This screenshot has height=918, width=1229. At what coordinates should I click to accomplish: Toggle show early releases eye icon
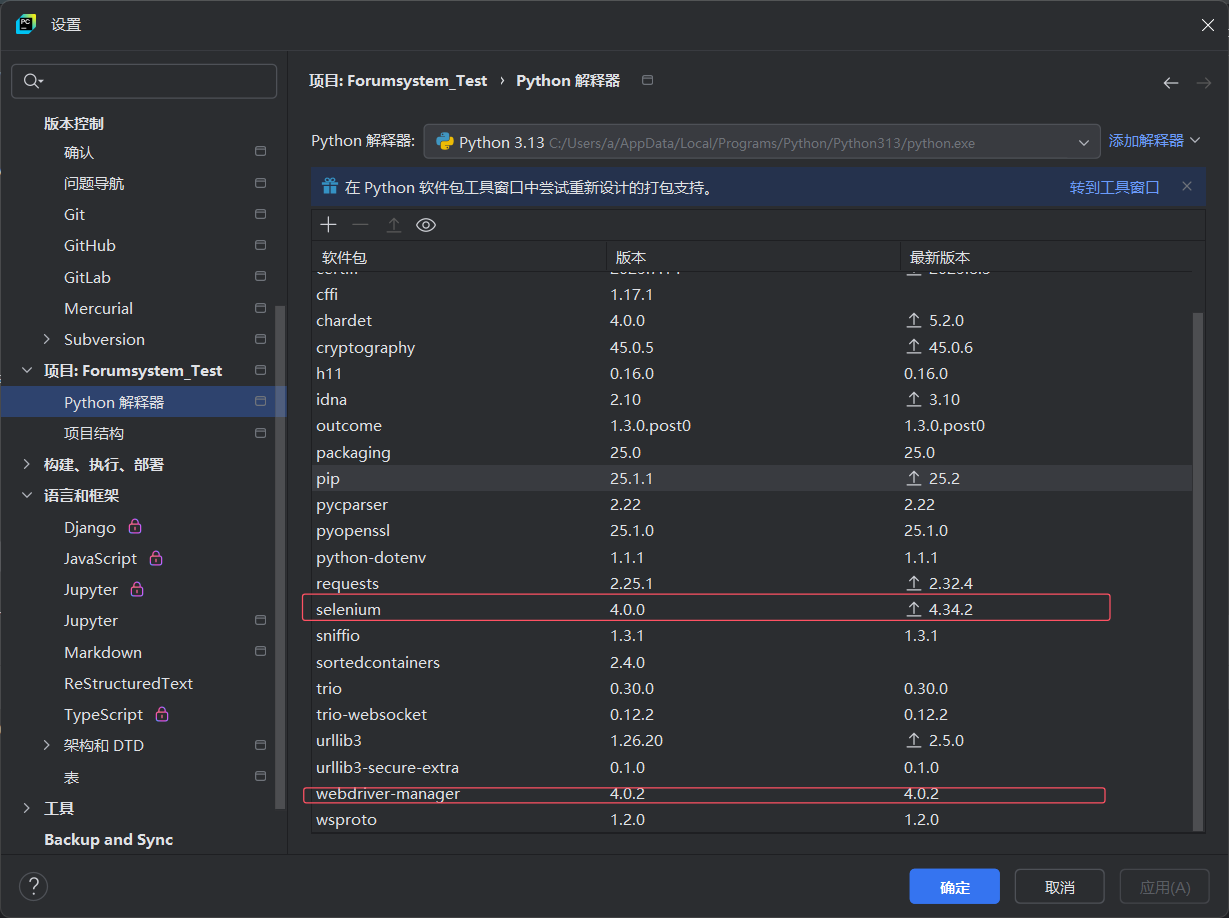(x=426, y=225)
